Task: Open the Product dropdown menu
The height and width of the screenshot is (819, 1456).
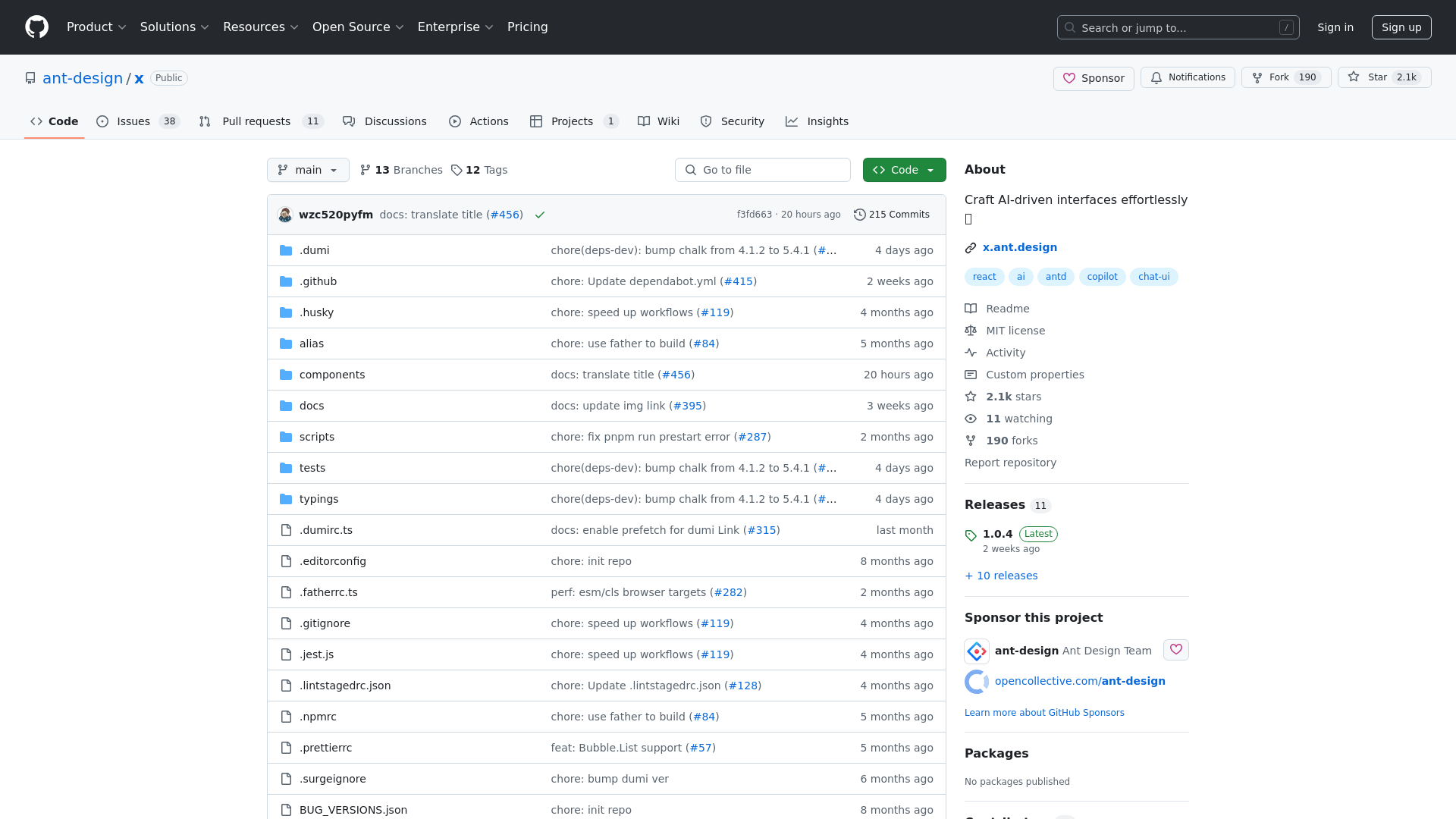Action: (x=96, y=27)
